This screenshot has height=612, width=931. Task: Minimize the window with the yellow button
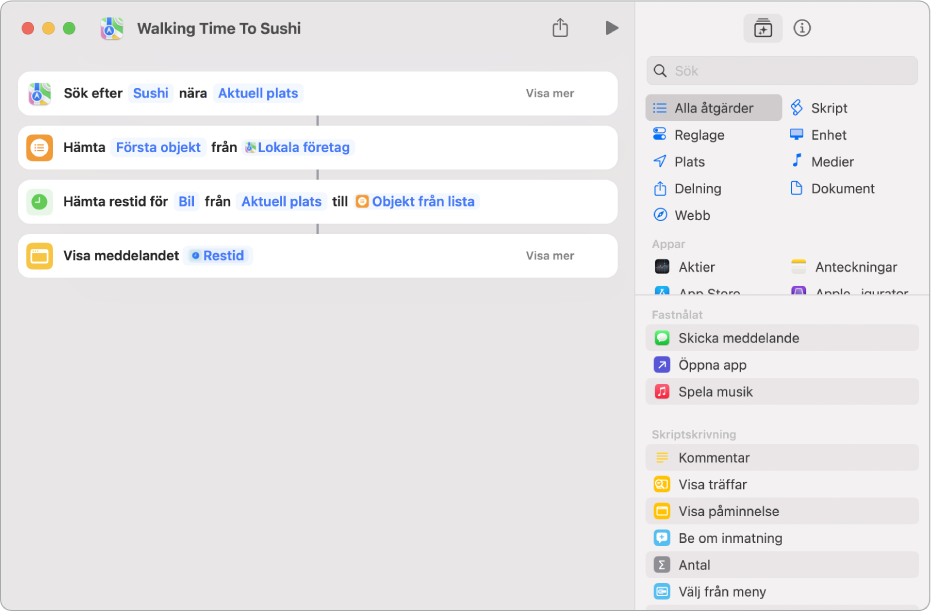click(49, 28)
